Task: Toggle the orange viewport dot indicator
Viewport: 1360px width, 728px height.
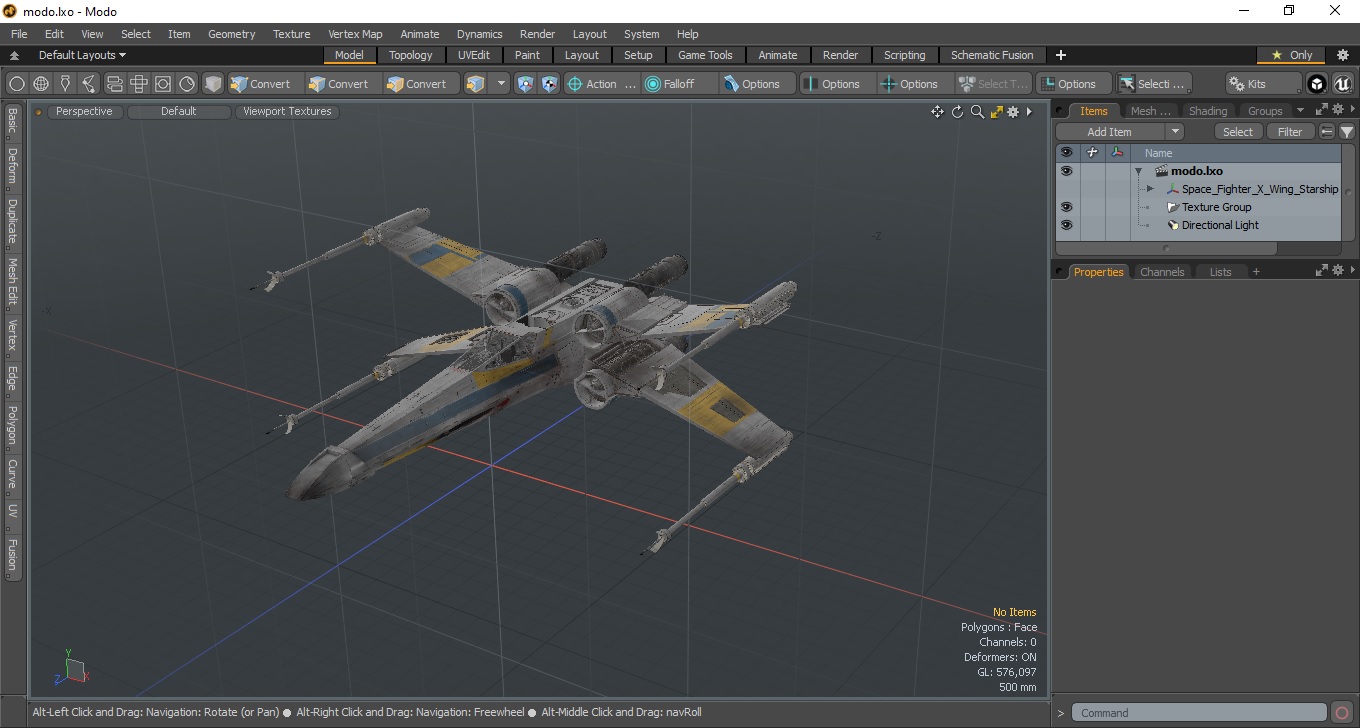Action: click(39, 112)
